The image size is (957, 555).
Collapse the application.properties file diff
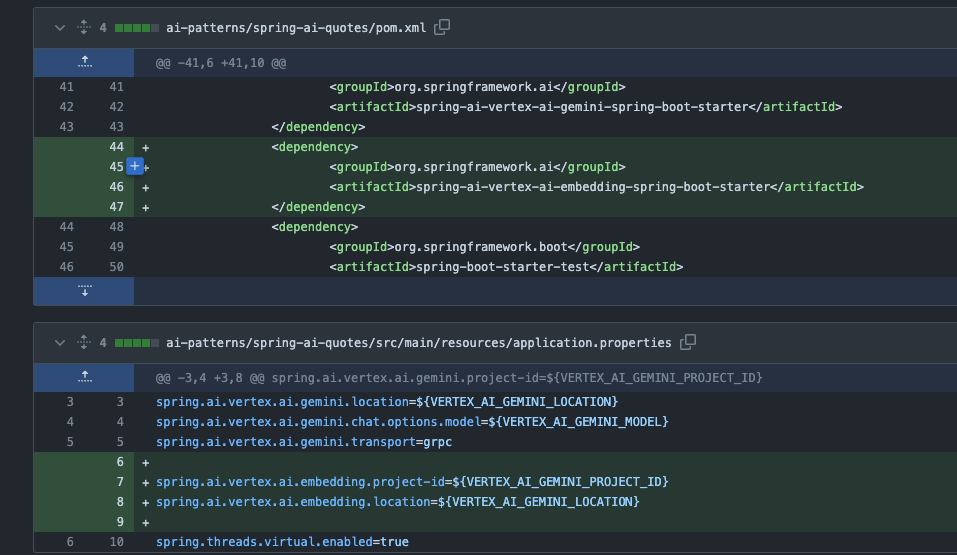tap(59, 343)
